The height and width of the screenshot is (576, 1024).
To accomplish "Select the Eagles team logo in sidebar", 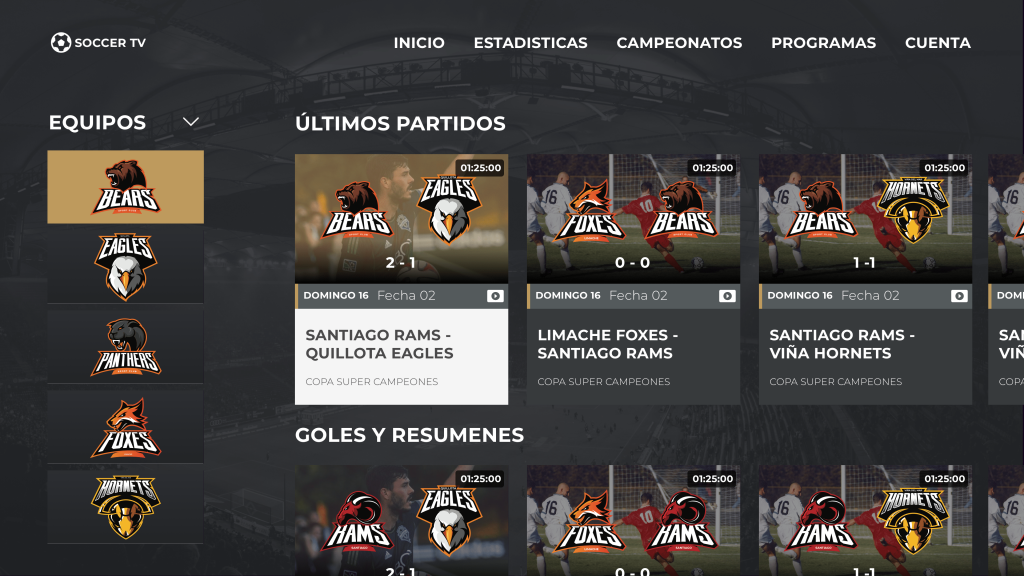I will click(125, 267).
